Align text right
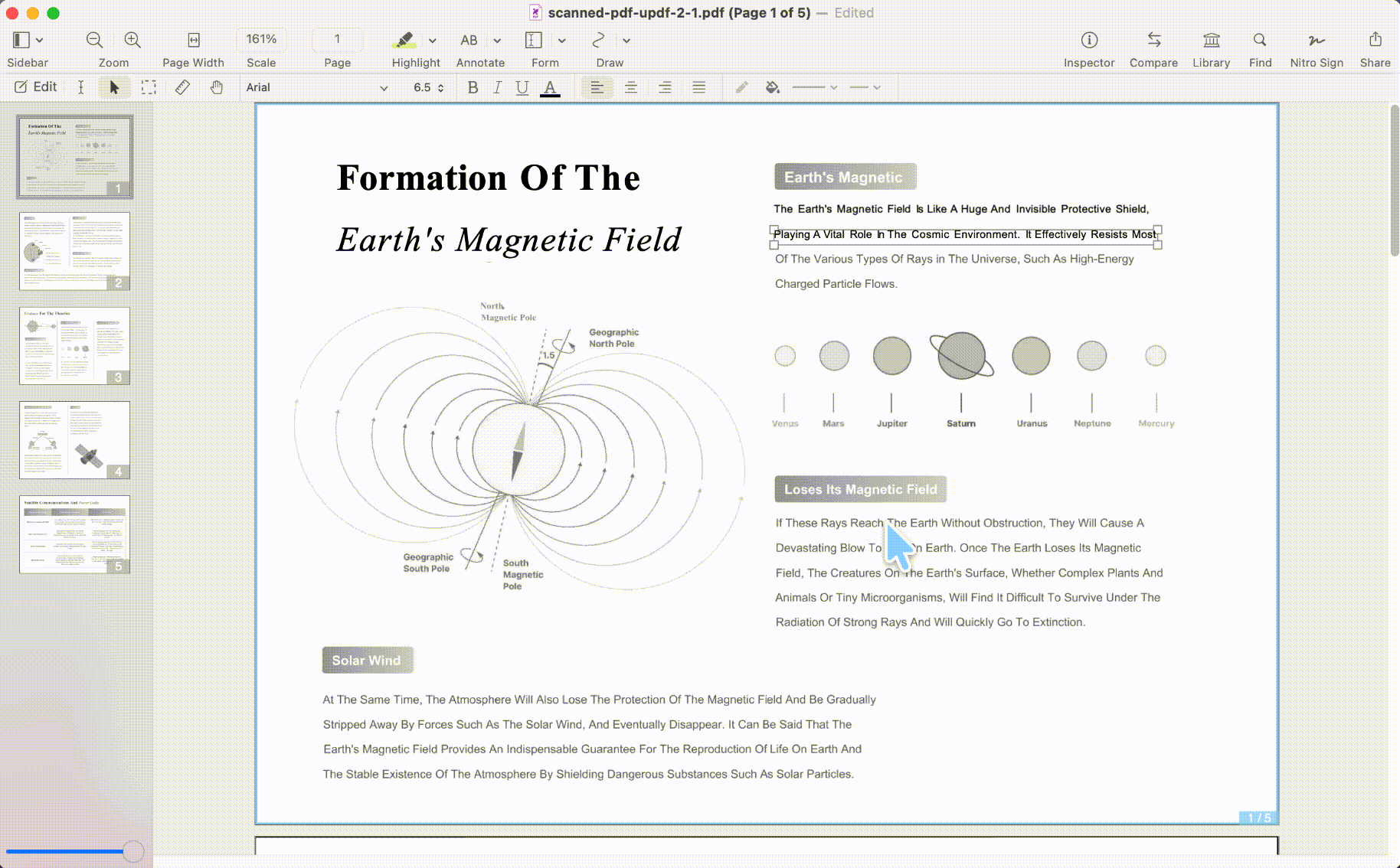Viewport: 1400px width, 868px height. [665, 87]
